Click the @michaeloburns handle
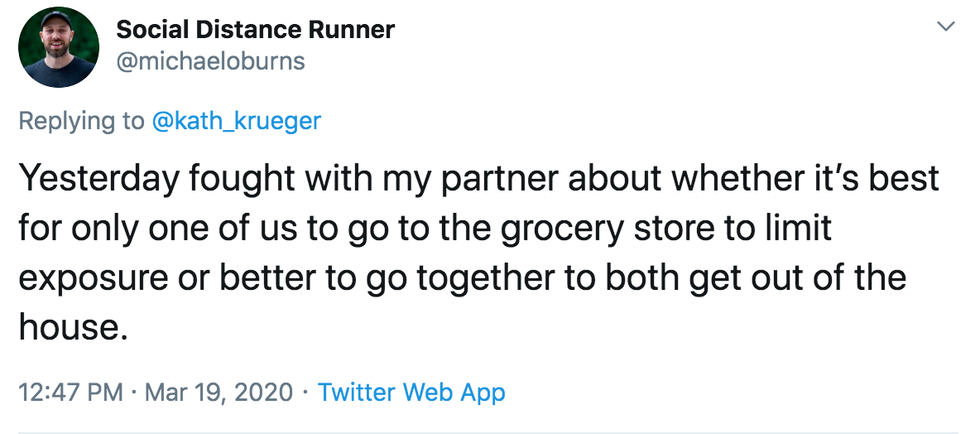Image resolution: width=980 pixels, height=434 pixels. click(211, 61)
